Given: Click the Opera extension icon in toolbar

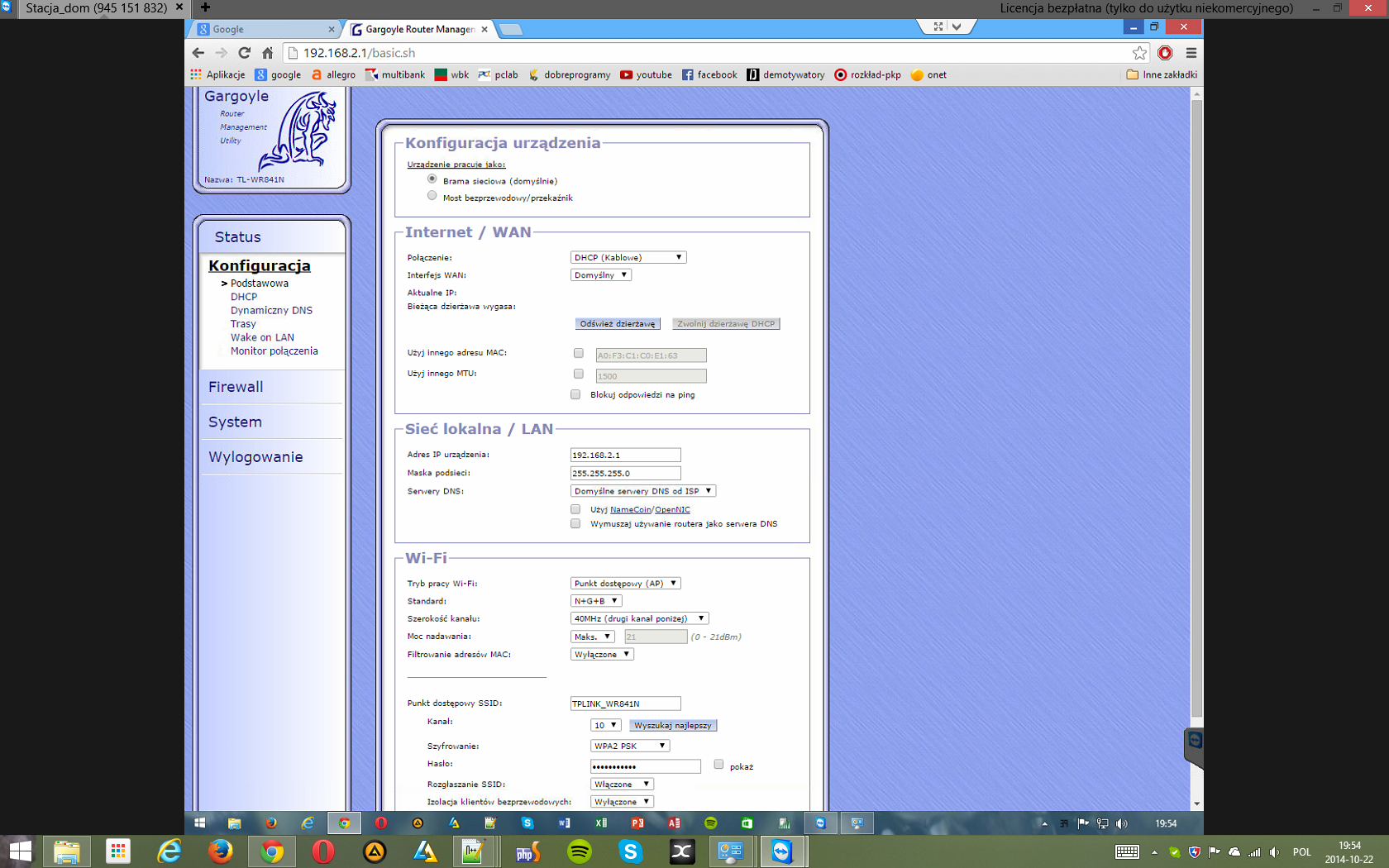Looking at the screenshot, I should 1165,53.
